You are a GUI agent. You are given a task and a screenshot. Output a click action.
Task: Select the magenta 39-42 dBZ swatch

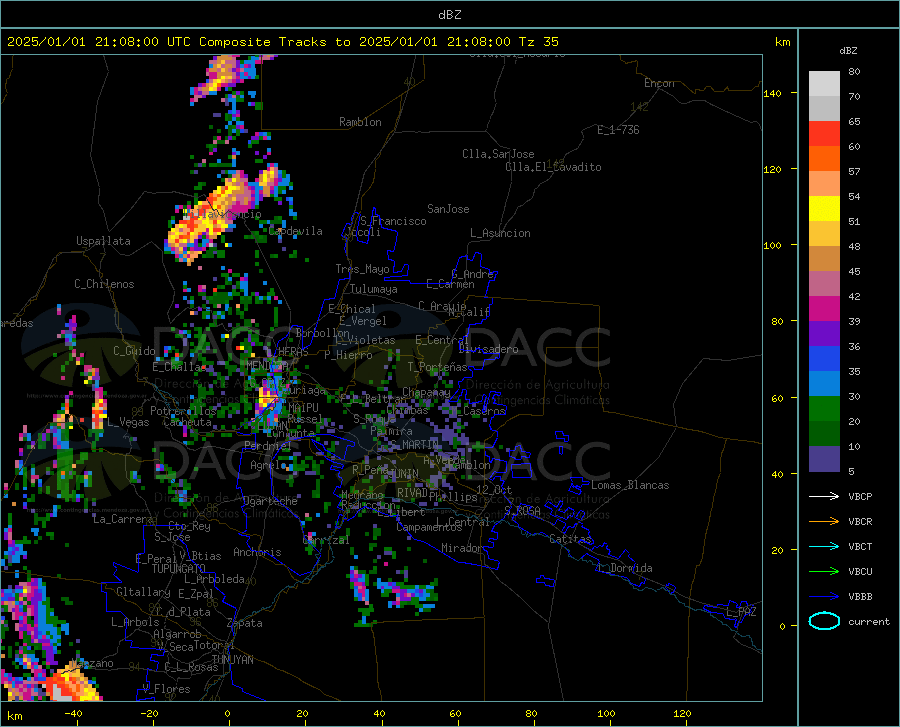click(824, 309)
